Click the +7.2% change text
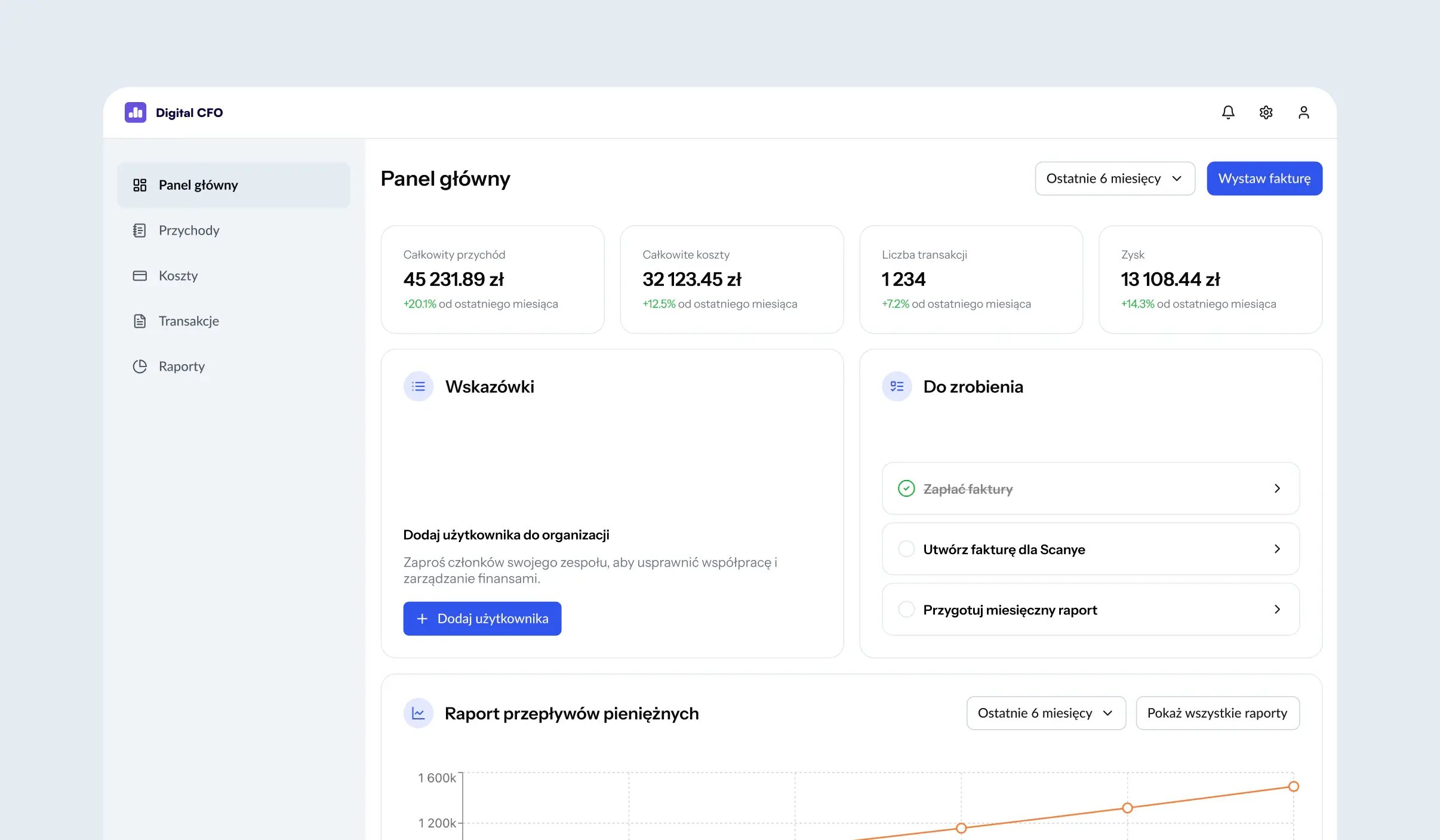The image size is (1440, 840). (896, 304)
